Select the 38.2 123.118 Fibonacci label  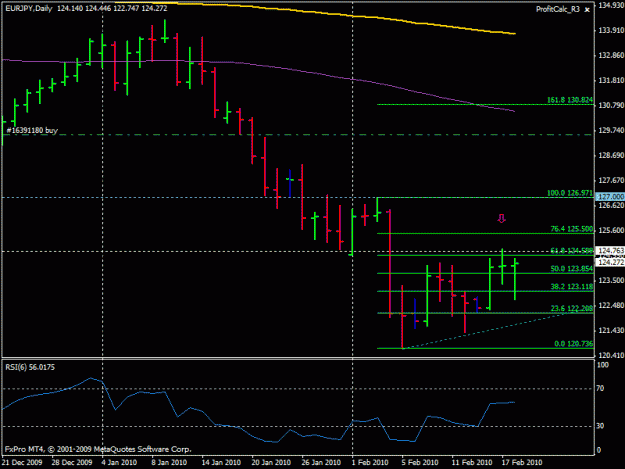point(572,287)
